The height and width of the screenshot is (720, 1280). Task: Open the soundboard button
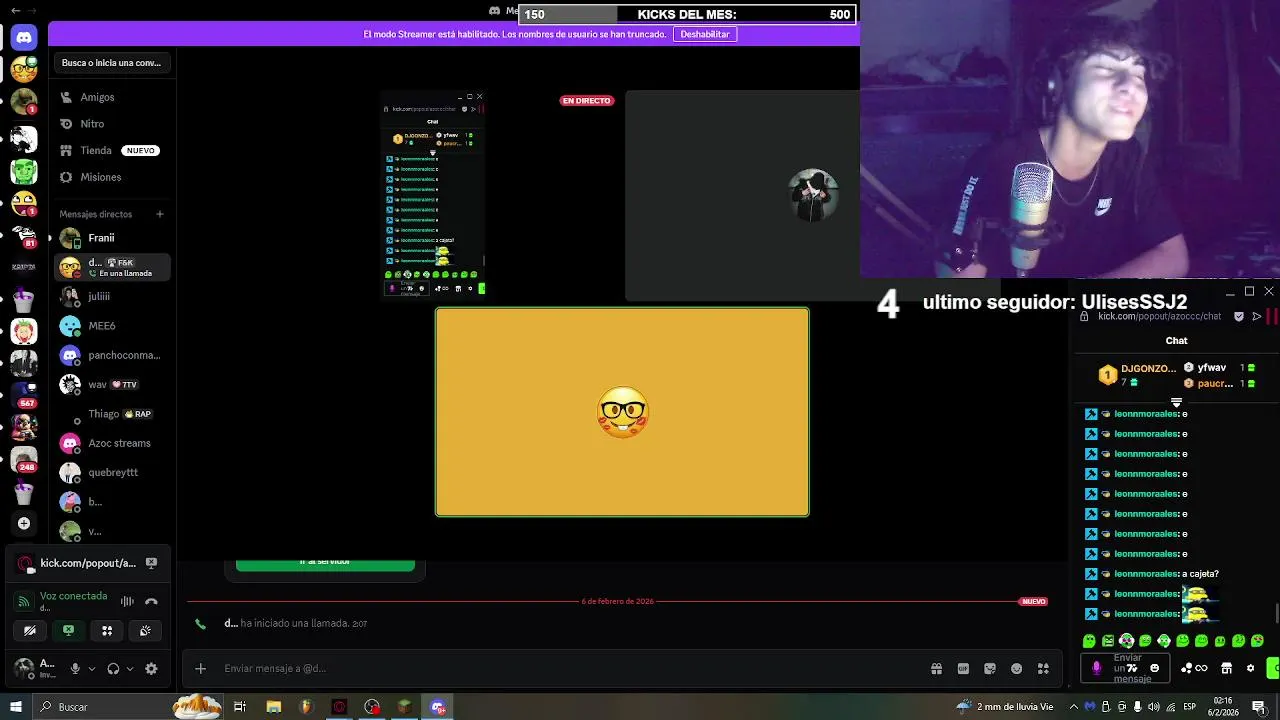point(145,631)
